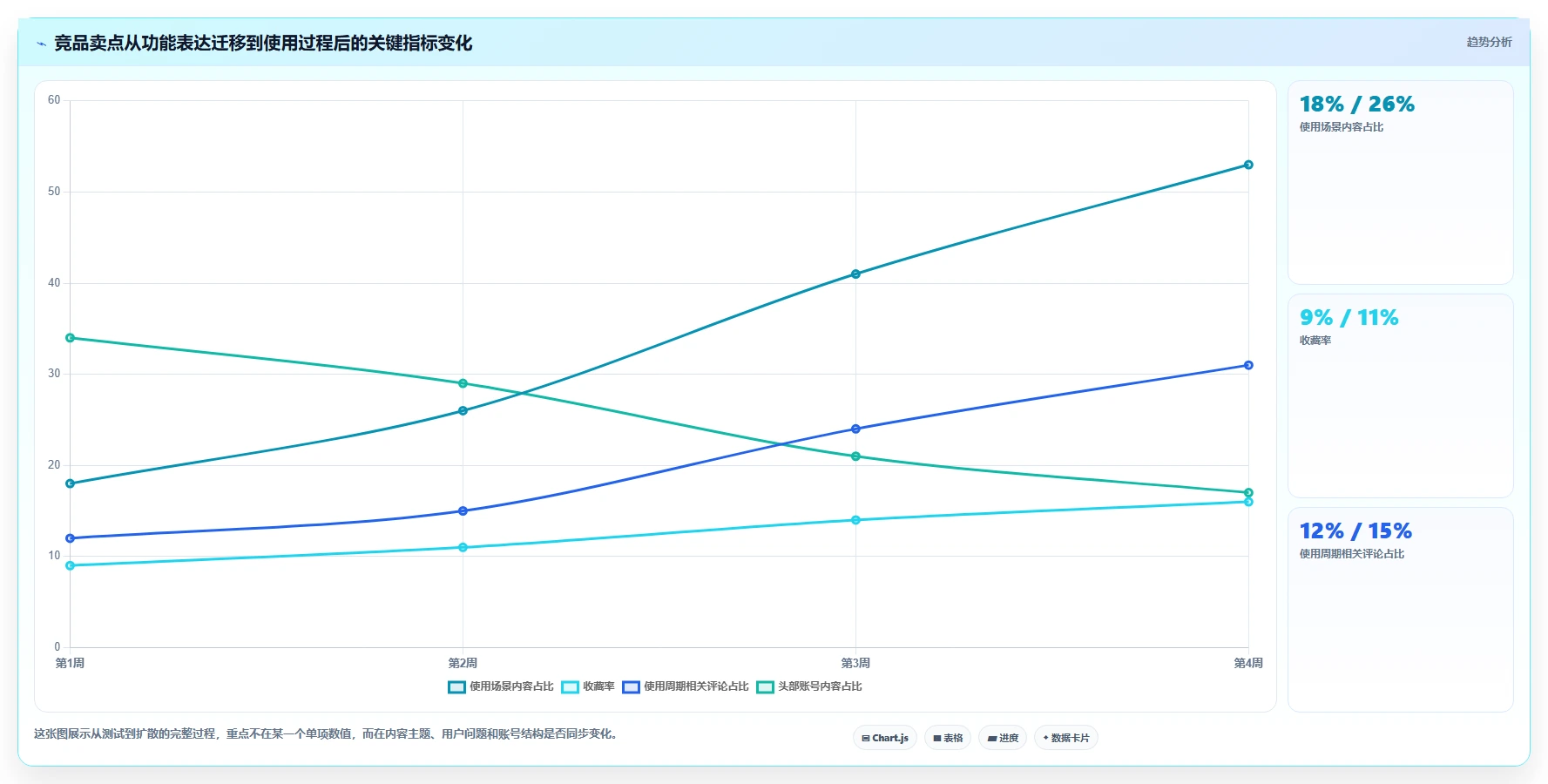This screenshot has height=784, width=1548.
Task: Click the icon inside the Chart.js tag
Action: point(866,738)
